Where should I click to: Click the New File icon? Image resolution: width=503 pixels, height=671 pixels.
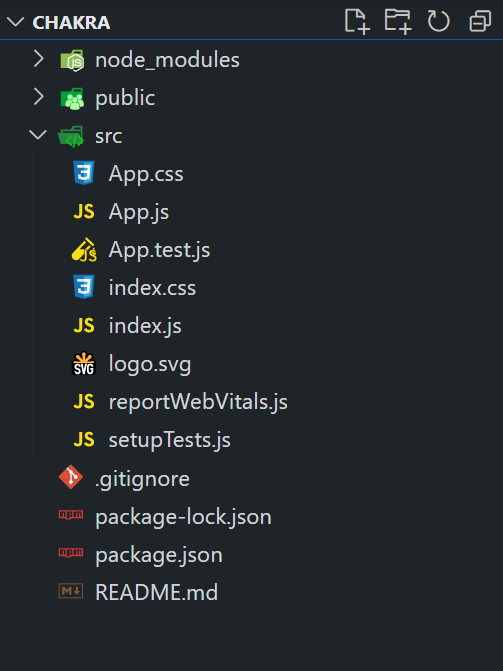coord(357,21)
